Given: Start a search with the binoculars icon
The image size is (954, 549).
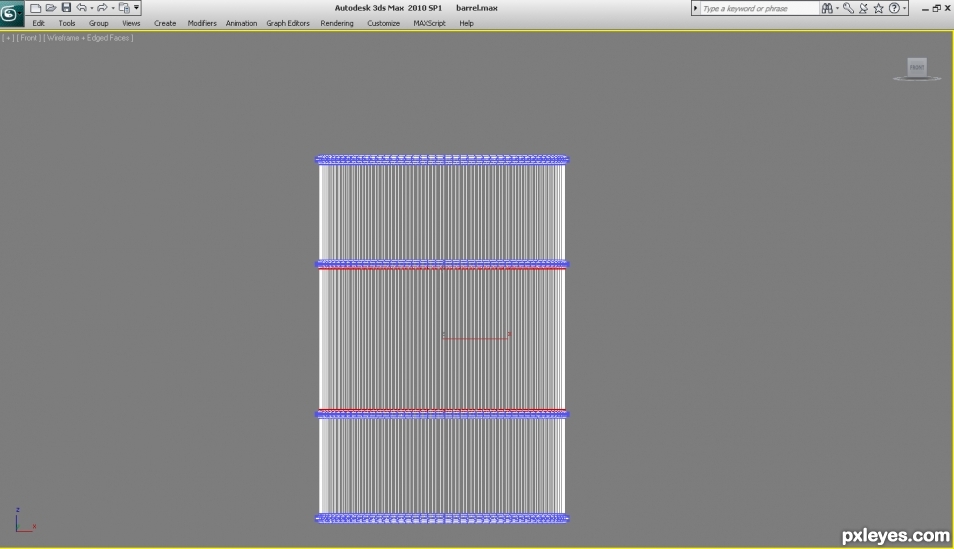Looking at the screenshot, I should pos(827,8).
